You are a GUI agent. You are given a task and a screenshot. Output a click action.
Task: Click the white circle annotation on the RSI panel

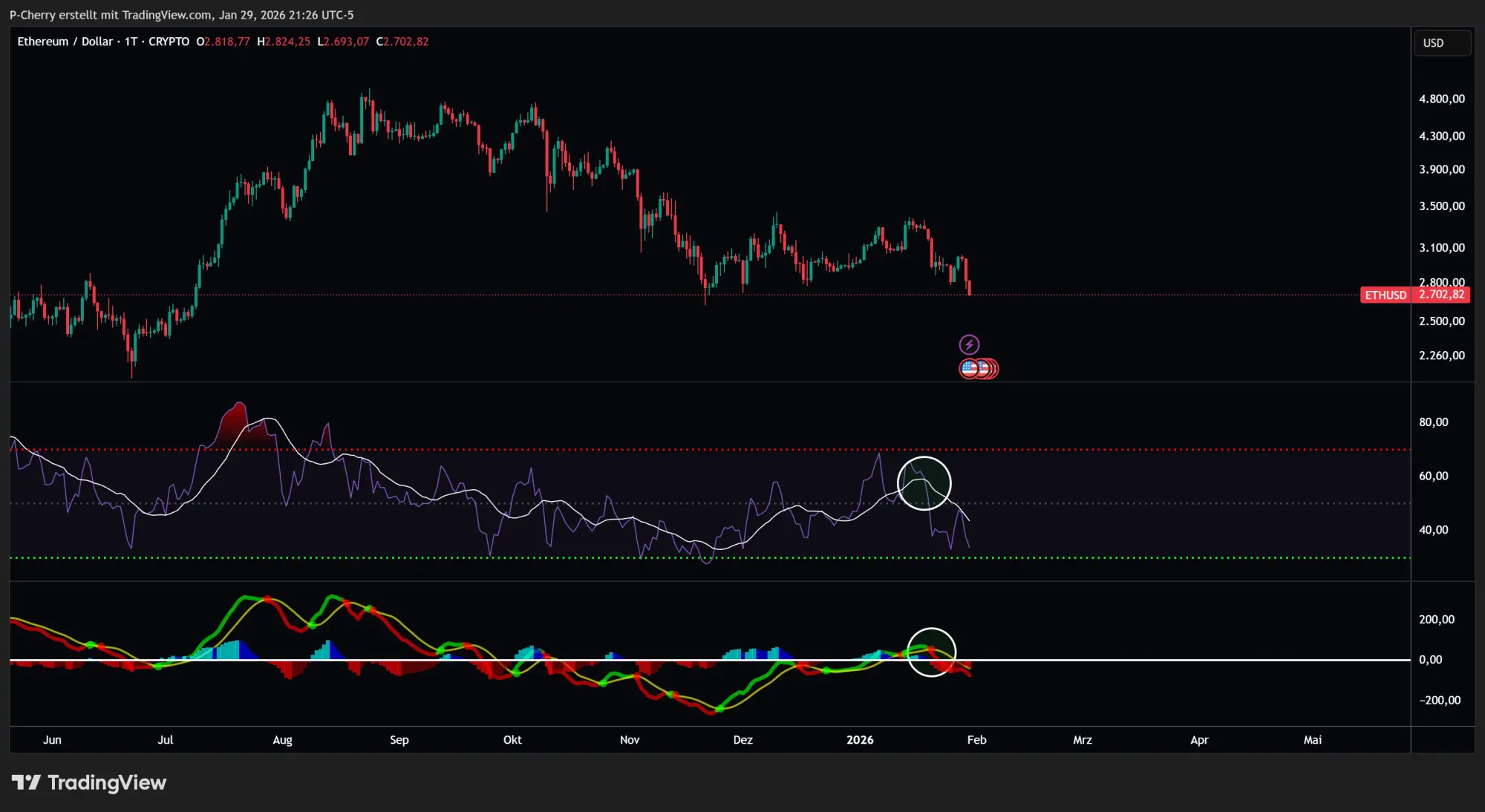pyautogui.click(x=925, y=482)
